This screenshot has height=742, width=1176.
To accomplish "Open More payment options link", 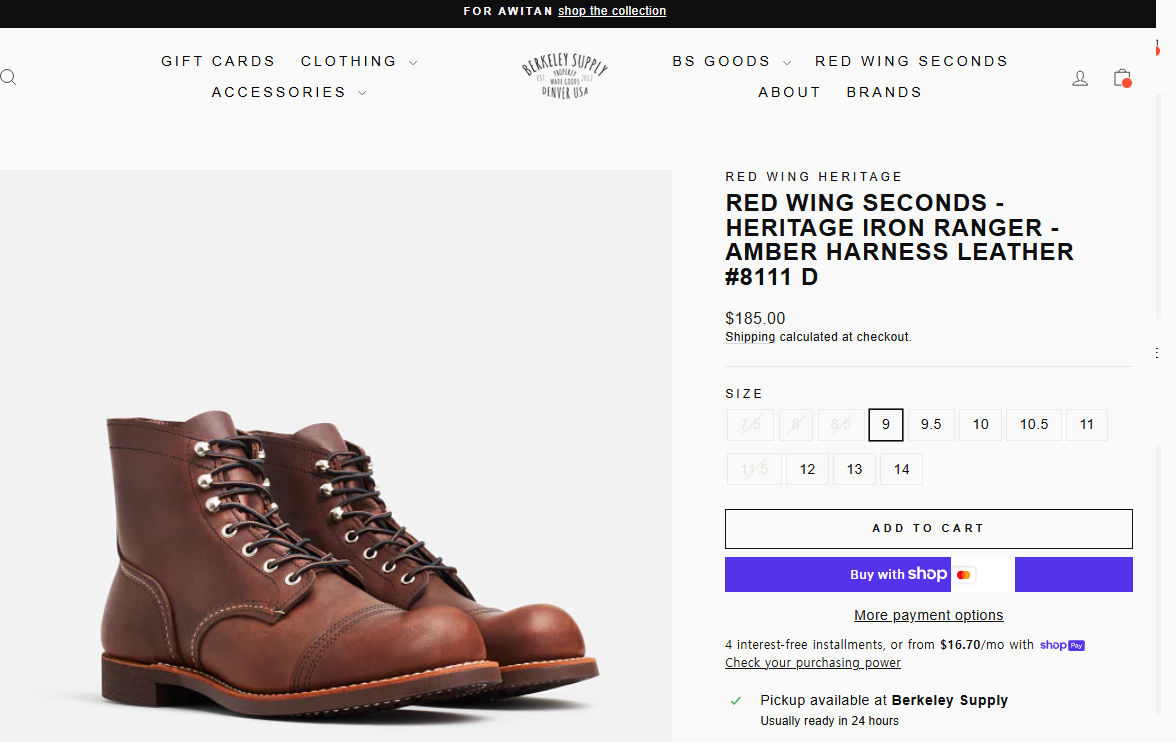I will point(928,615).
